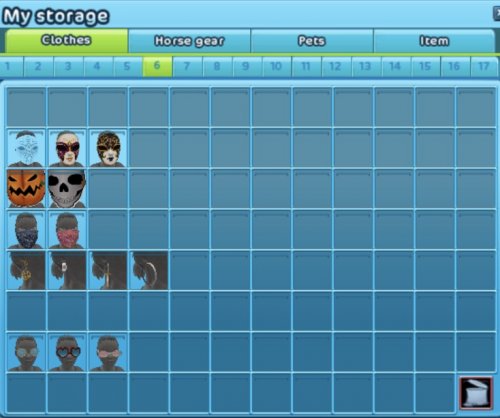Go to storage page 16
Viewport: 500px width, 418px height.
coord(455,66)
